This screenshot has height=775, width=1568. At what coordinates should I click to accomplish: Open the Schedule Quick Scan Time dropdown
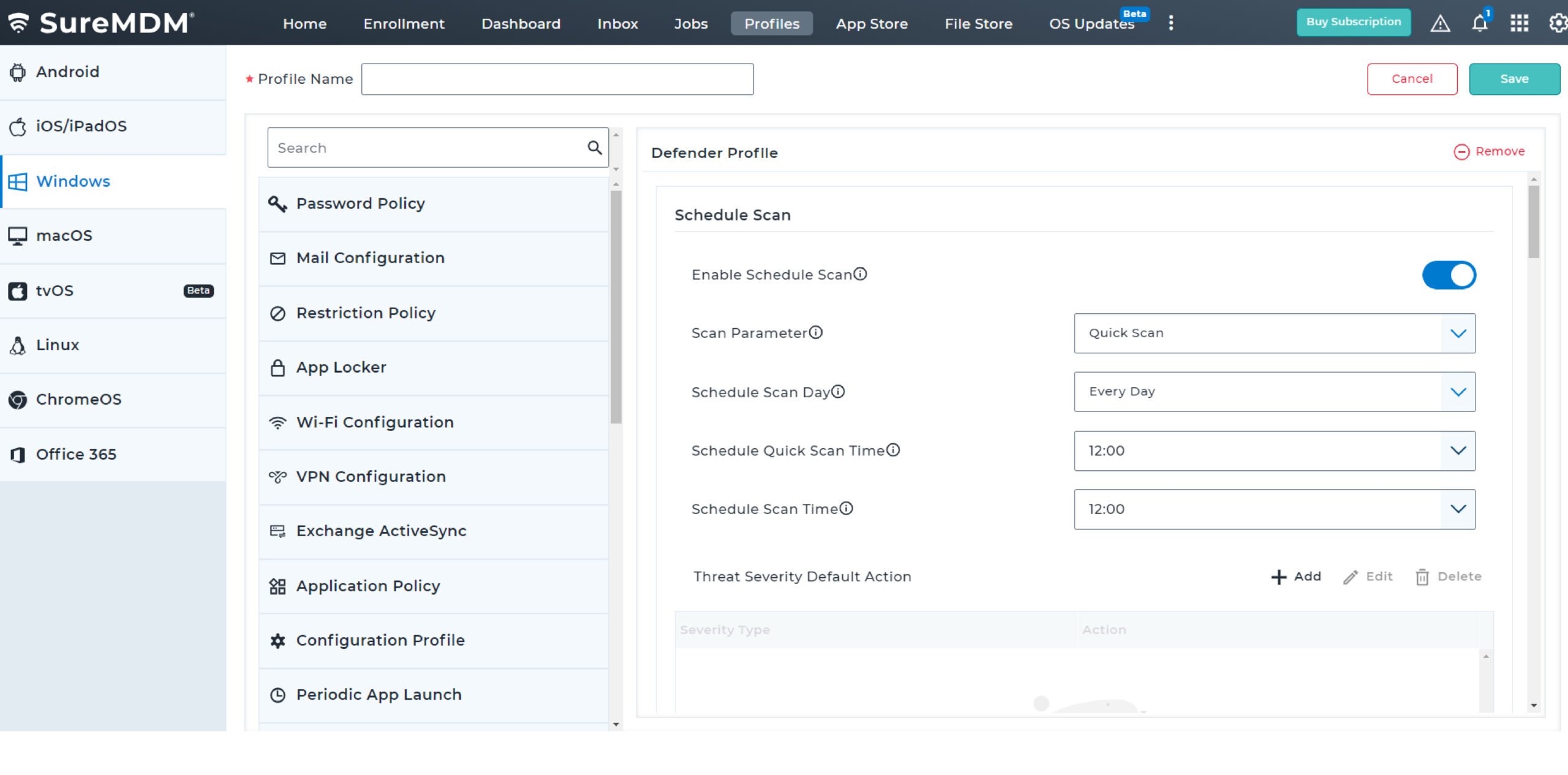pyautogui.click(x=1274, y=451)
